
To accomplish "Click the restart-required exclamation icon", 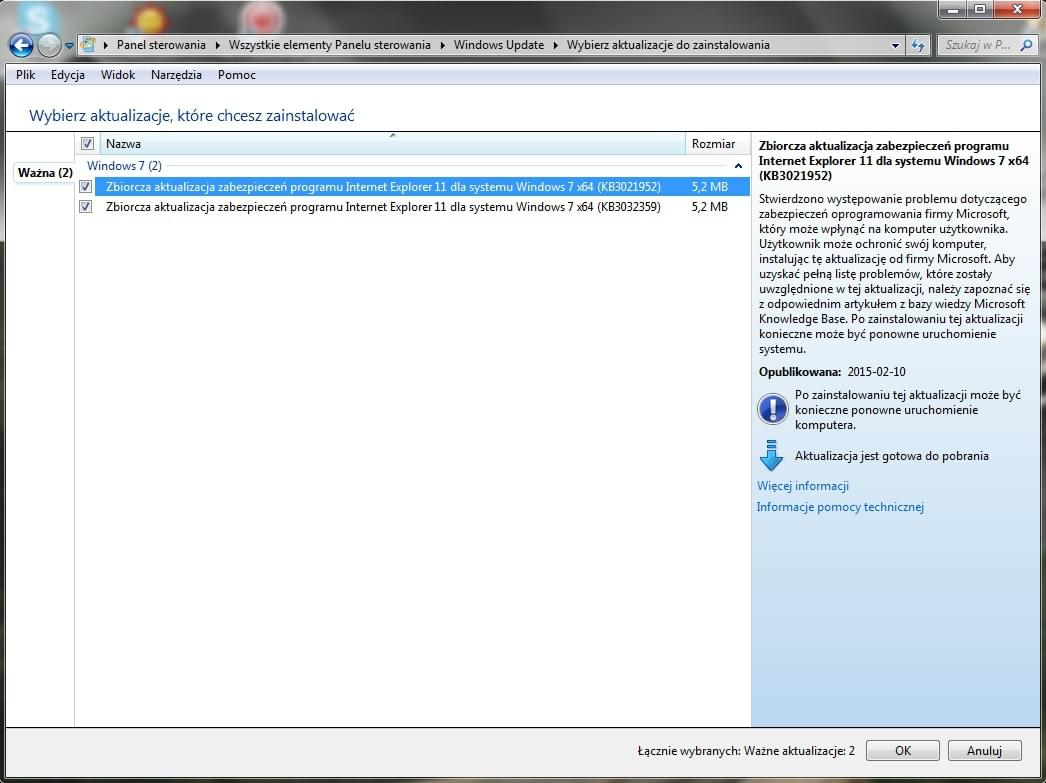I will [x=772, y=408].
